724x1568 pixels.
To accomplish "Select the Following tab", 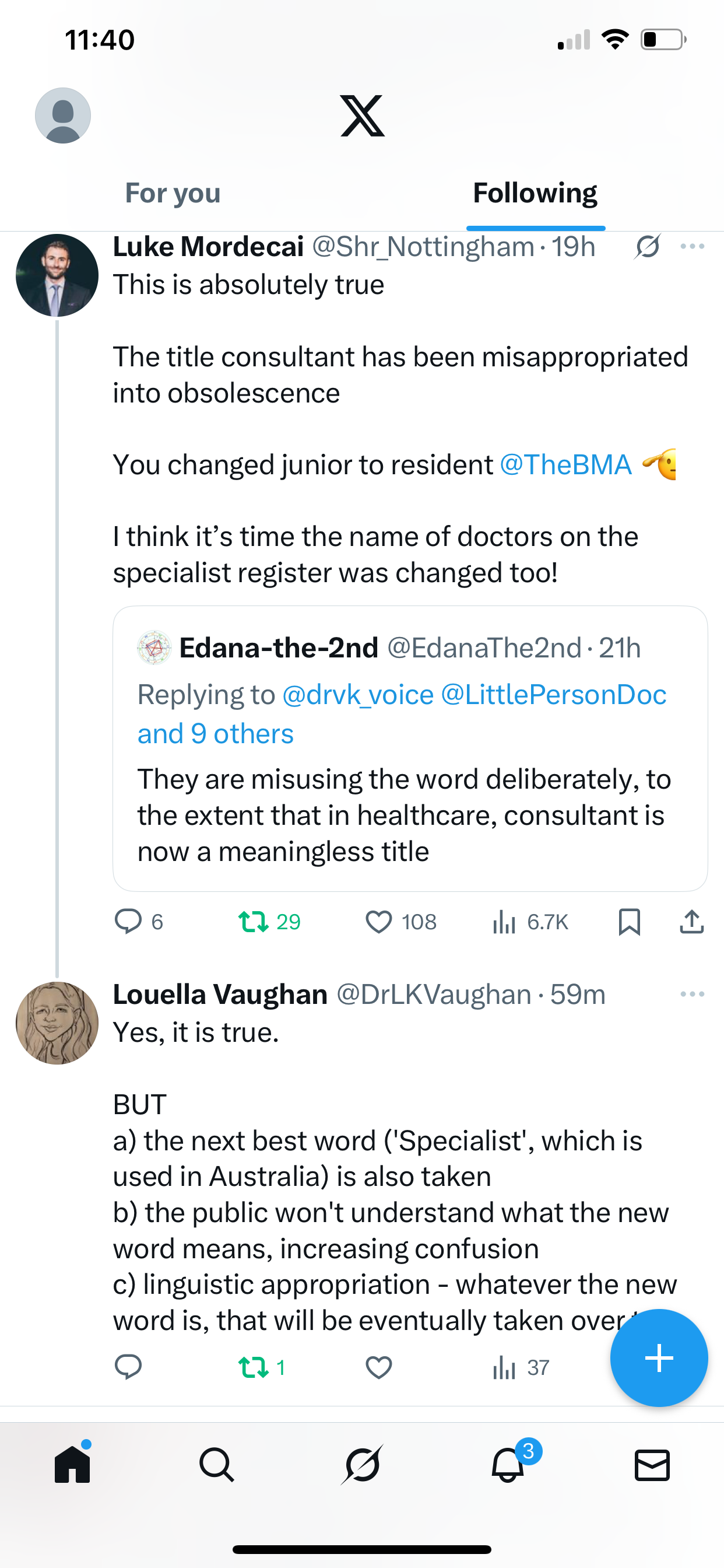I will tap(535, 193).
